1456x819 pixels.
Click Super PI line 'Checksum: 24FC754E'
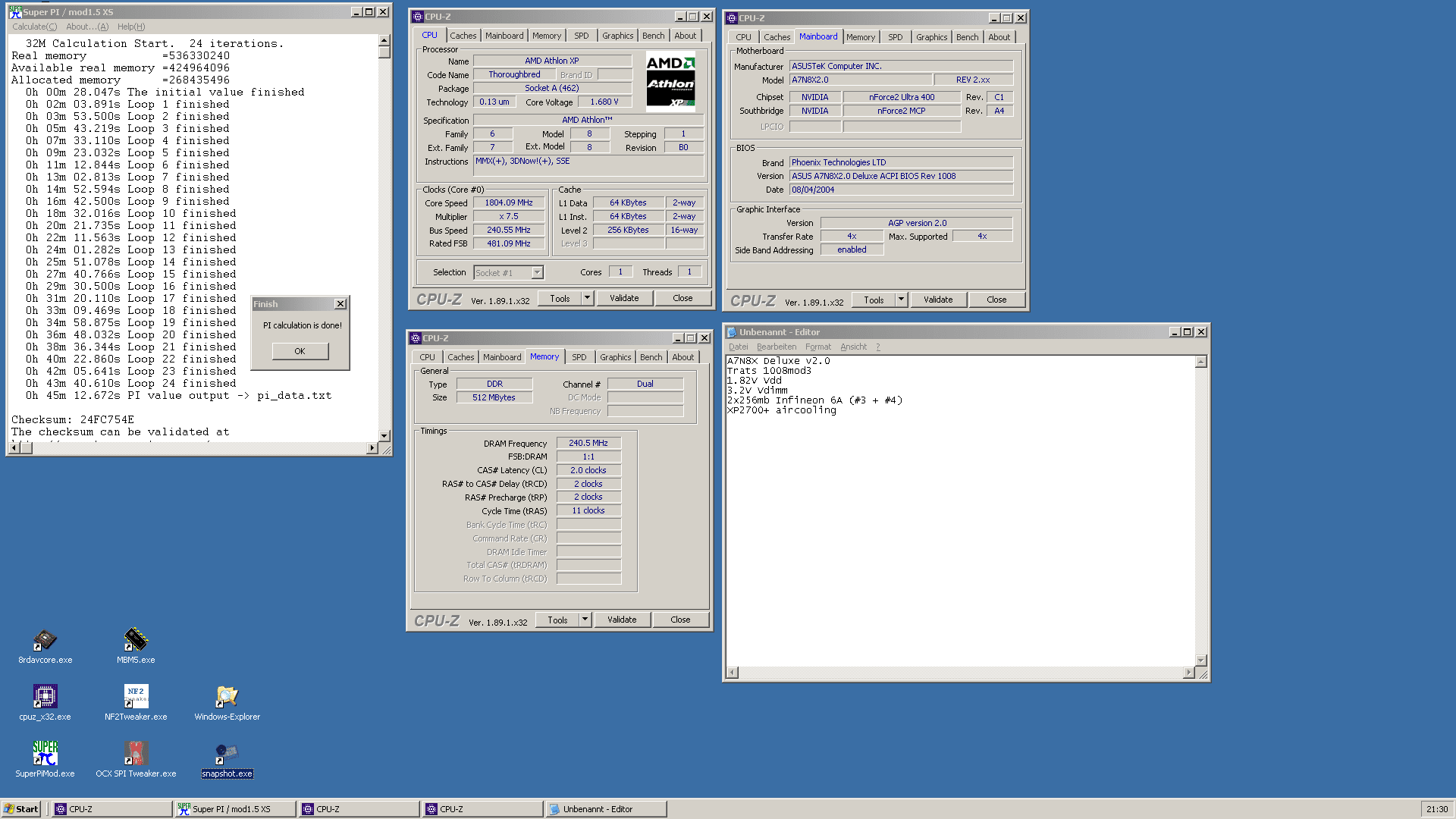click(73, 419)
